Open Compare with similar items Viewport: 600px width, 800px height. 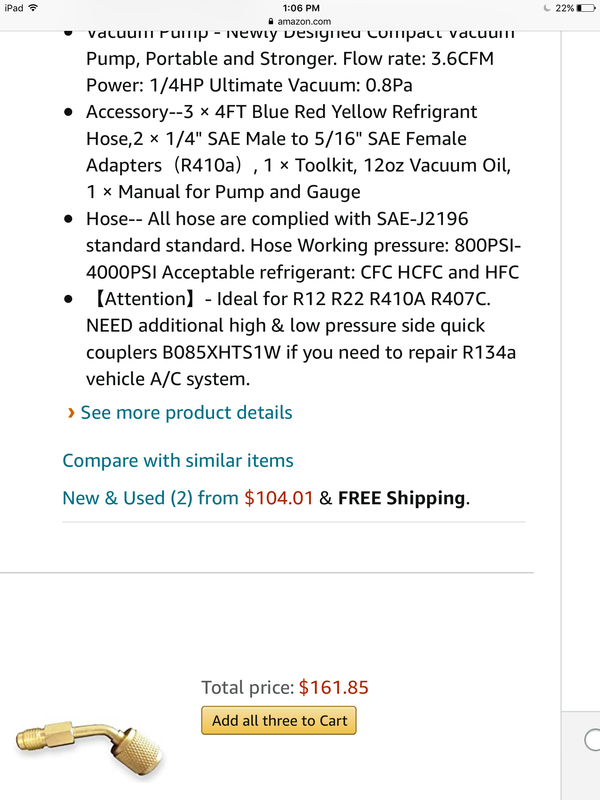pyautogui.click(x=178, y=460)
